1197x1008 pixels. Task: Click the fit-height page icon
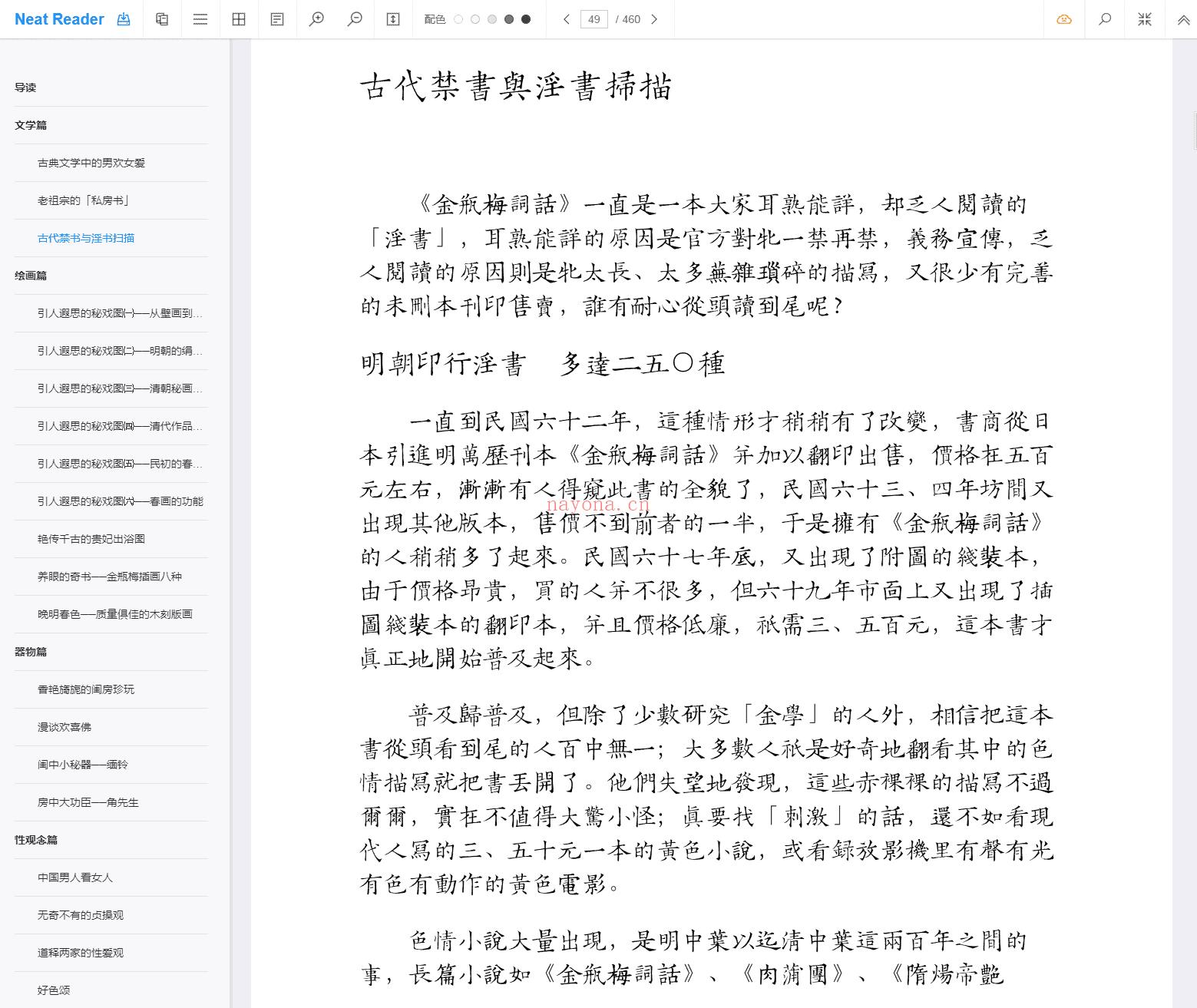(393, 19)
